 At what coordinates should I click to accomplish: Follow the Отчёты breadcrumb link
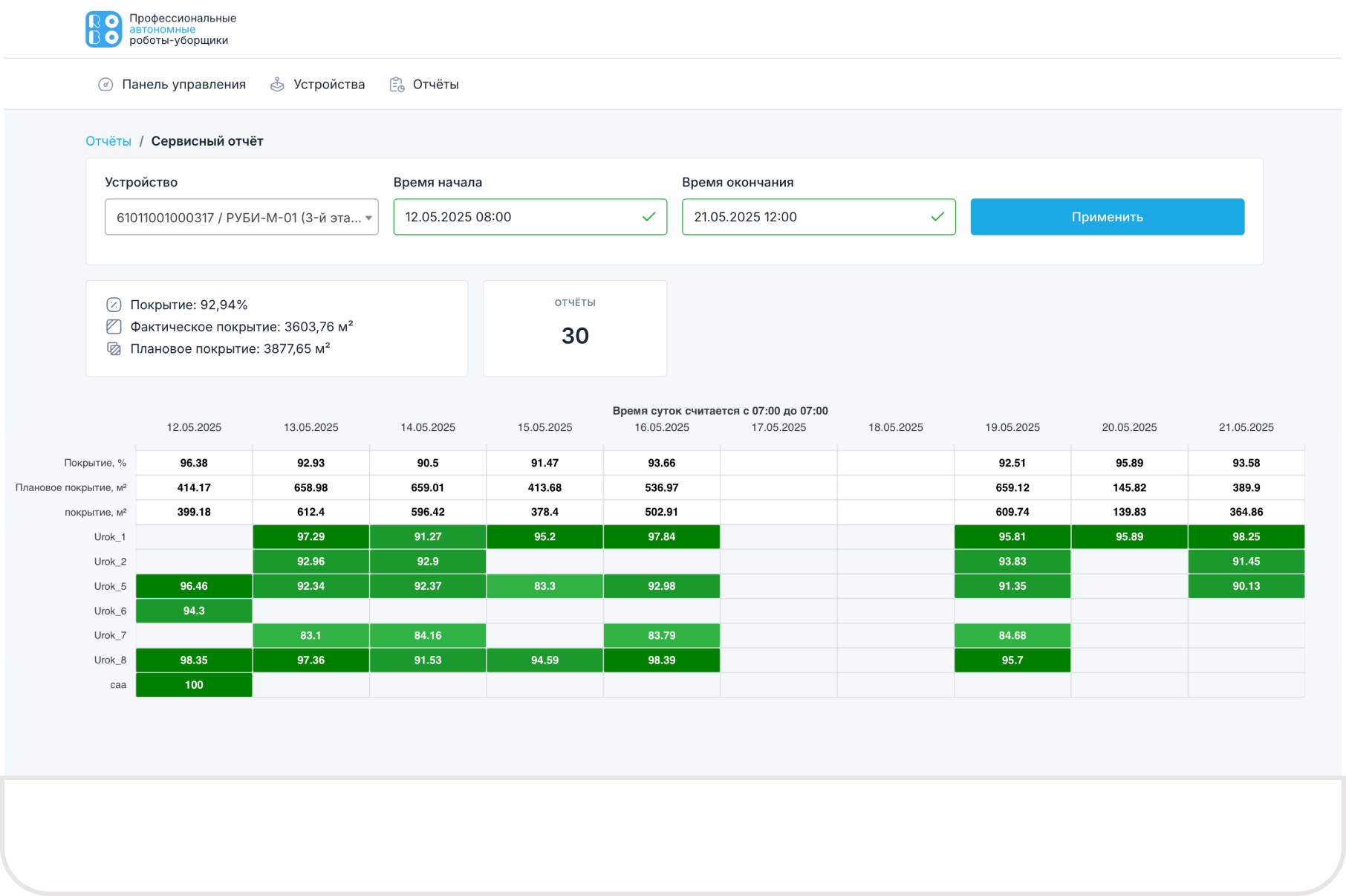tap(108, 141)
